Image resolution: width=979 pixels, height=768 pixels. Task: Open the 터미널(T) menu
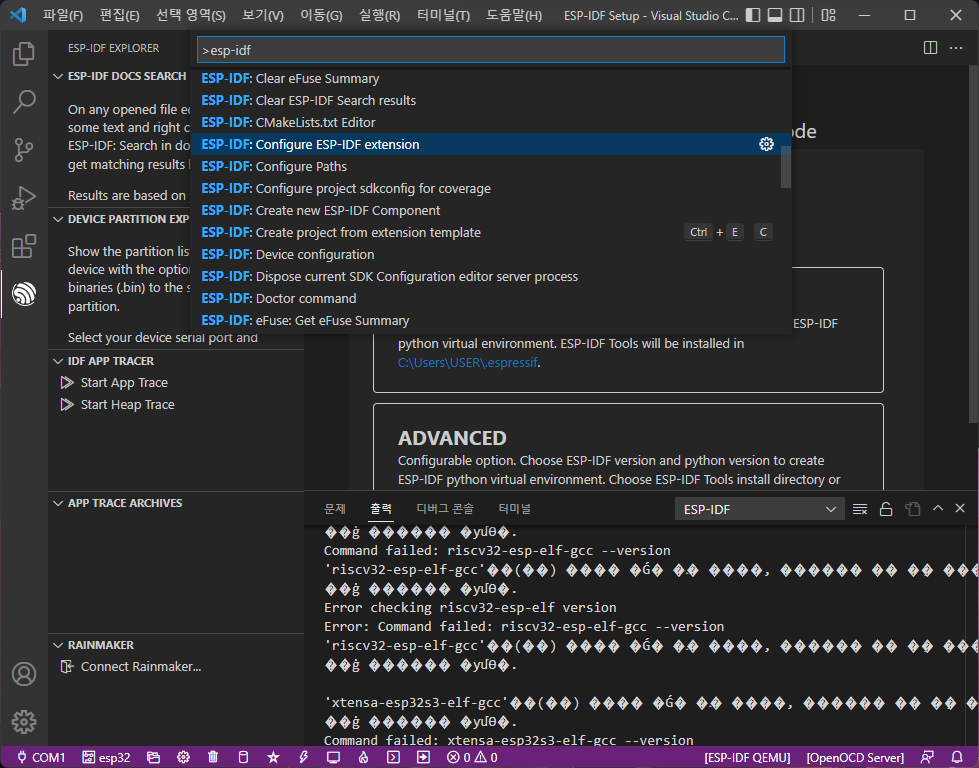coord(443,16)
